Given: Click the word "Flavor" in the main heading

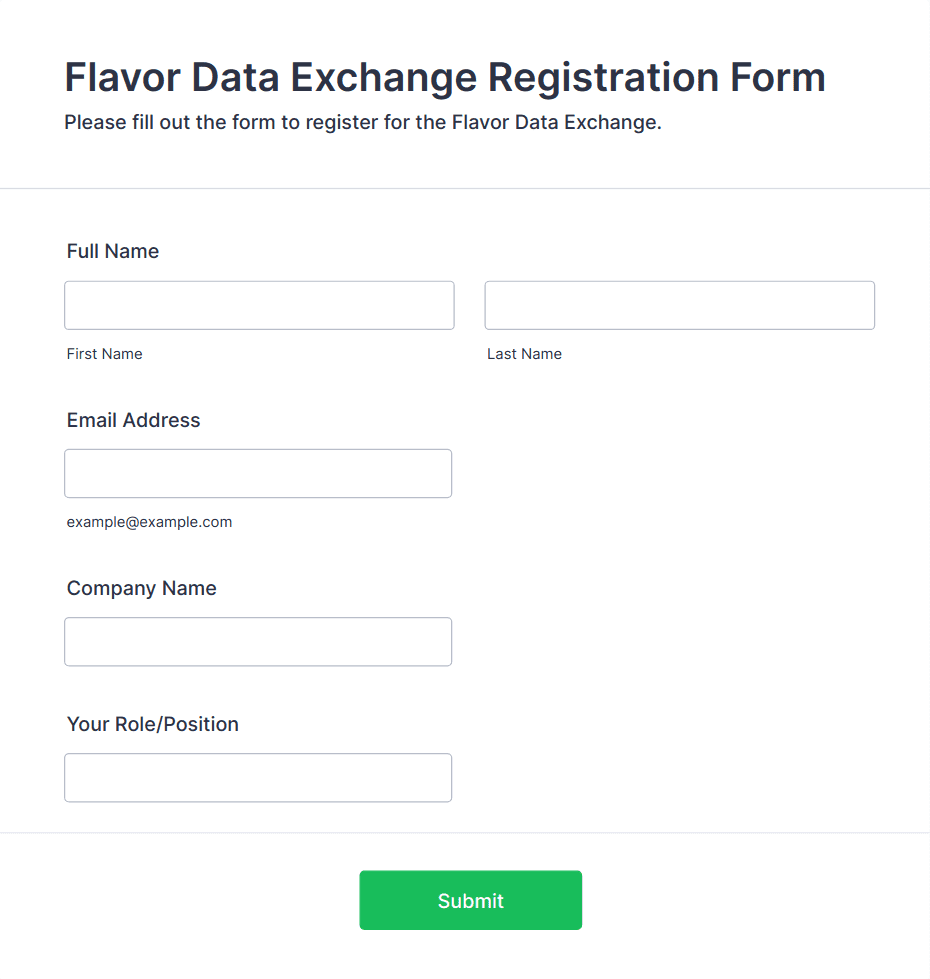Looking at the screenshot, I should (125, 77).
